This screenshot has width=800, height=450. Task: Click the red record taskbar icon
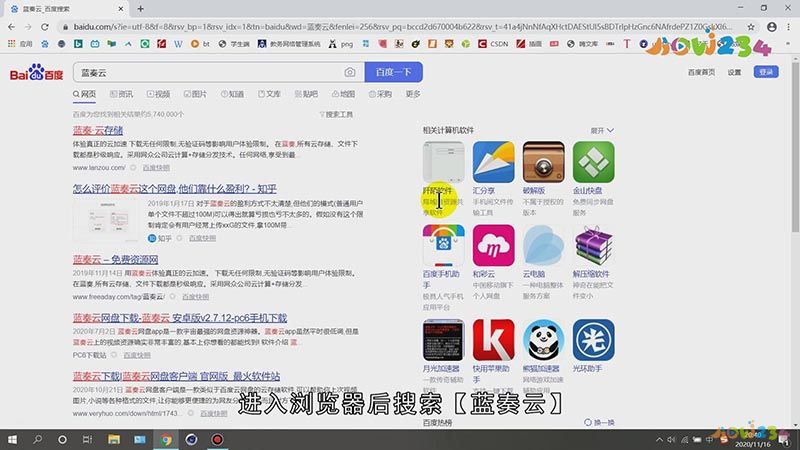coord(217,439)
